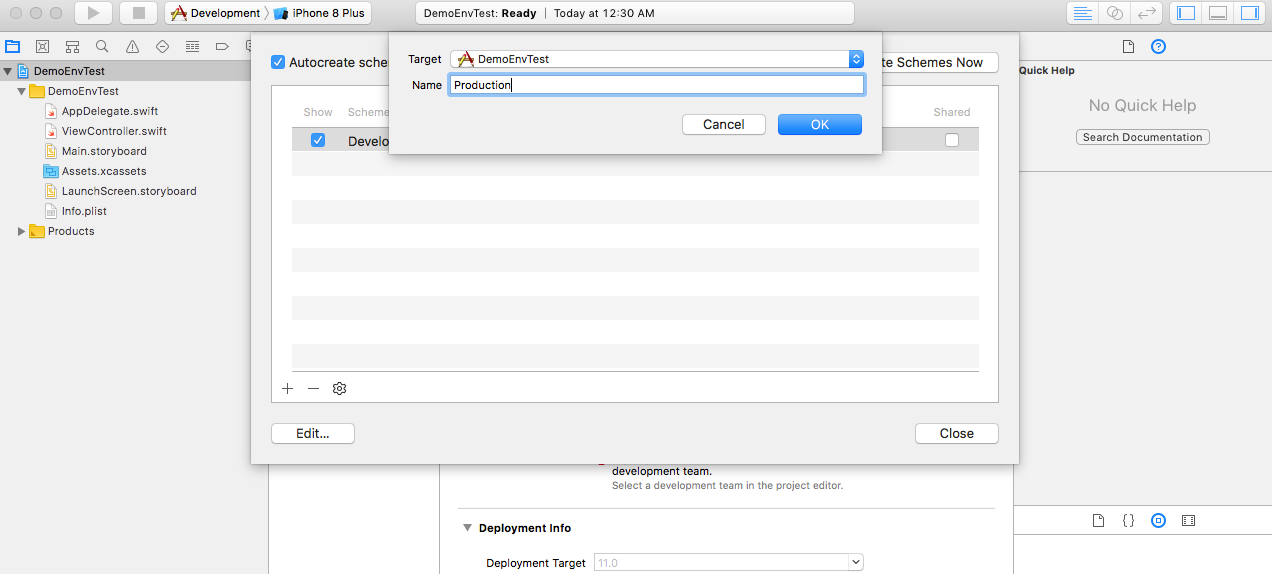Show the Object library

pos(1158,521)
